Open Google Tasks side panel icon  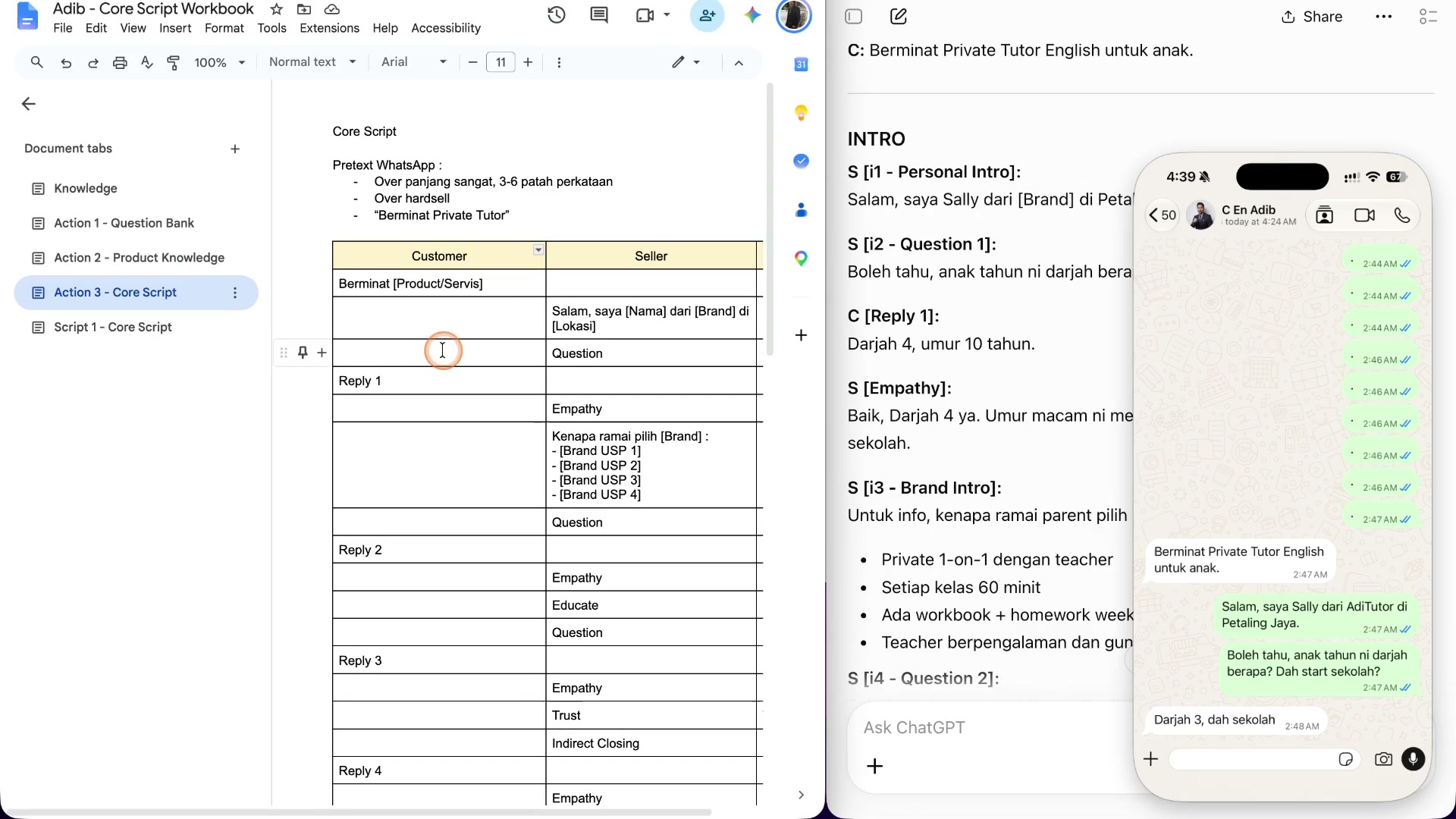coord(801,161)
